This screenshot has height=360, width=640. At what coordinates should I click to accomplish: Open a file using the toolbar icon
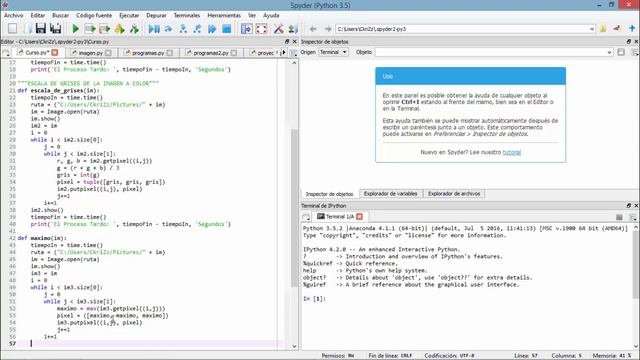27,29
